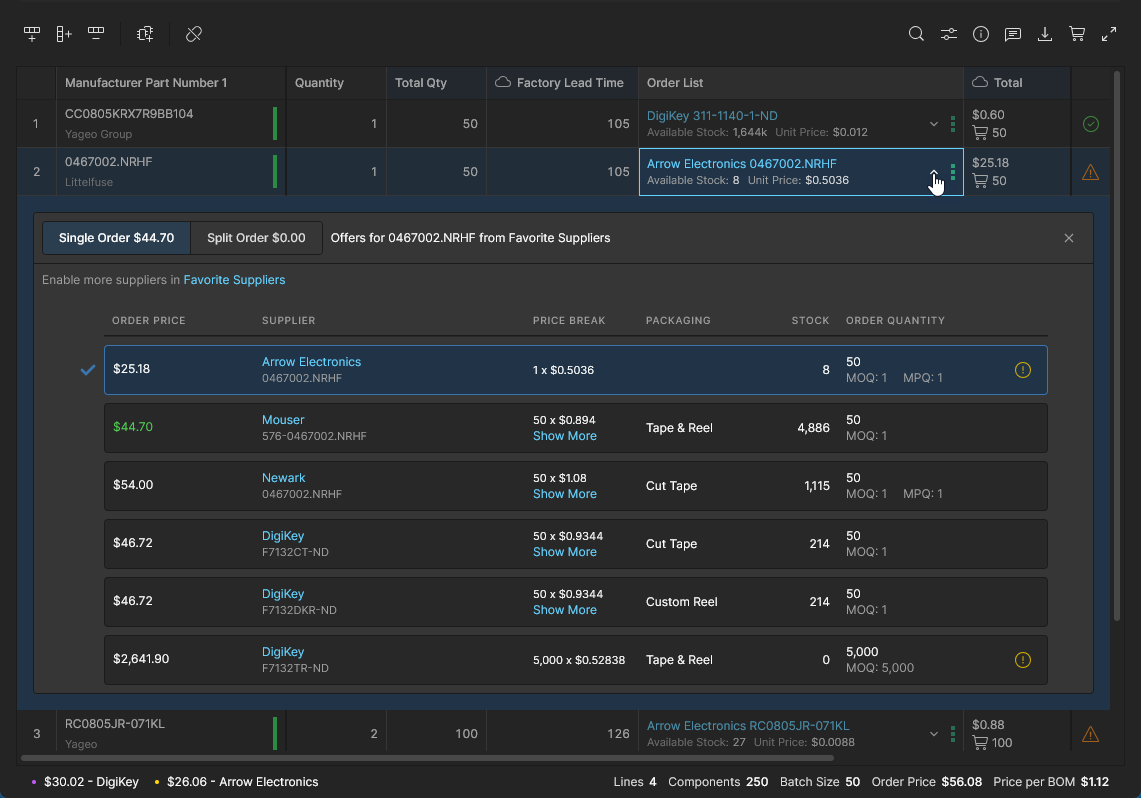Click Show More under Mouser price break

point(564,436)
